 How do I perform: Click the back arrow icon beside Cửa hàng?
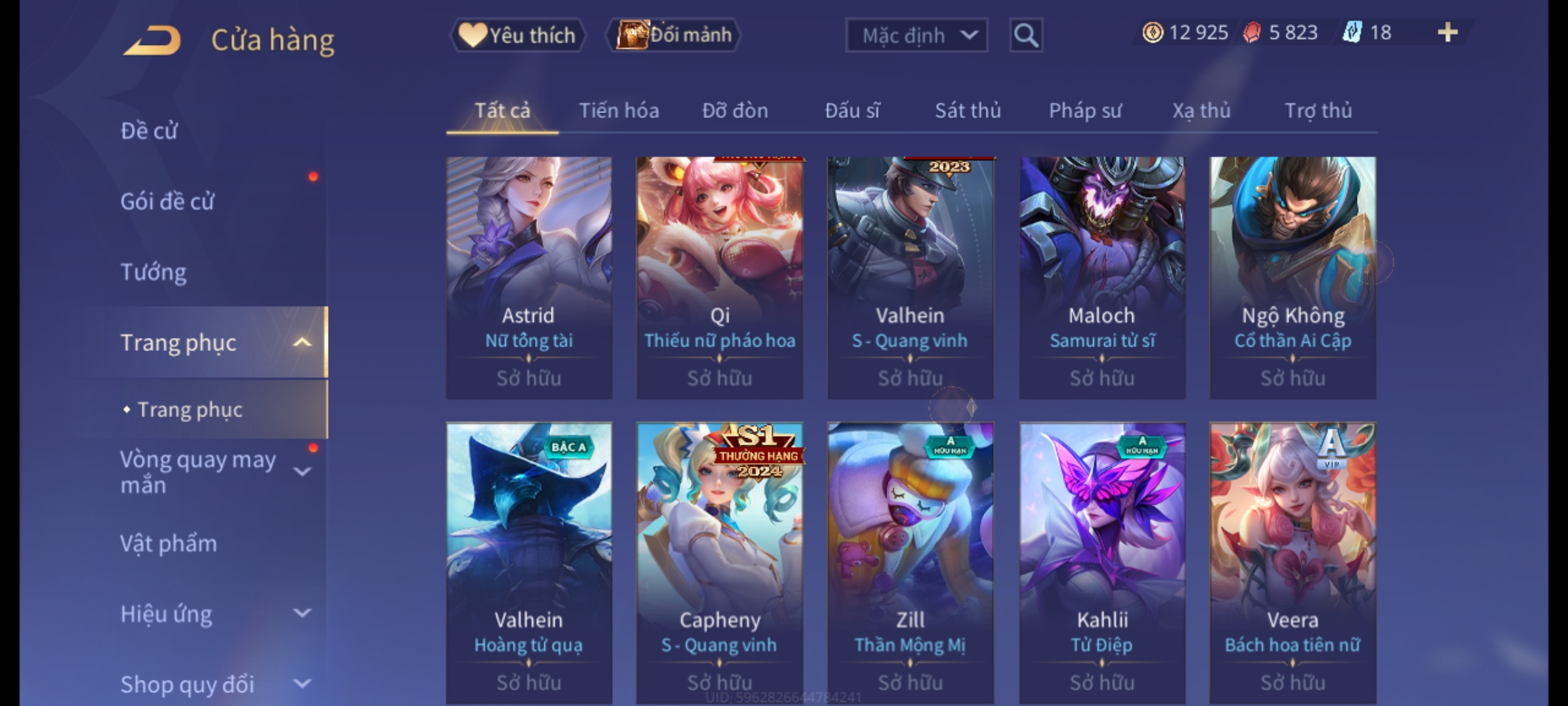(x=152, y=40)
